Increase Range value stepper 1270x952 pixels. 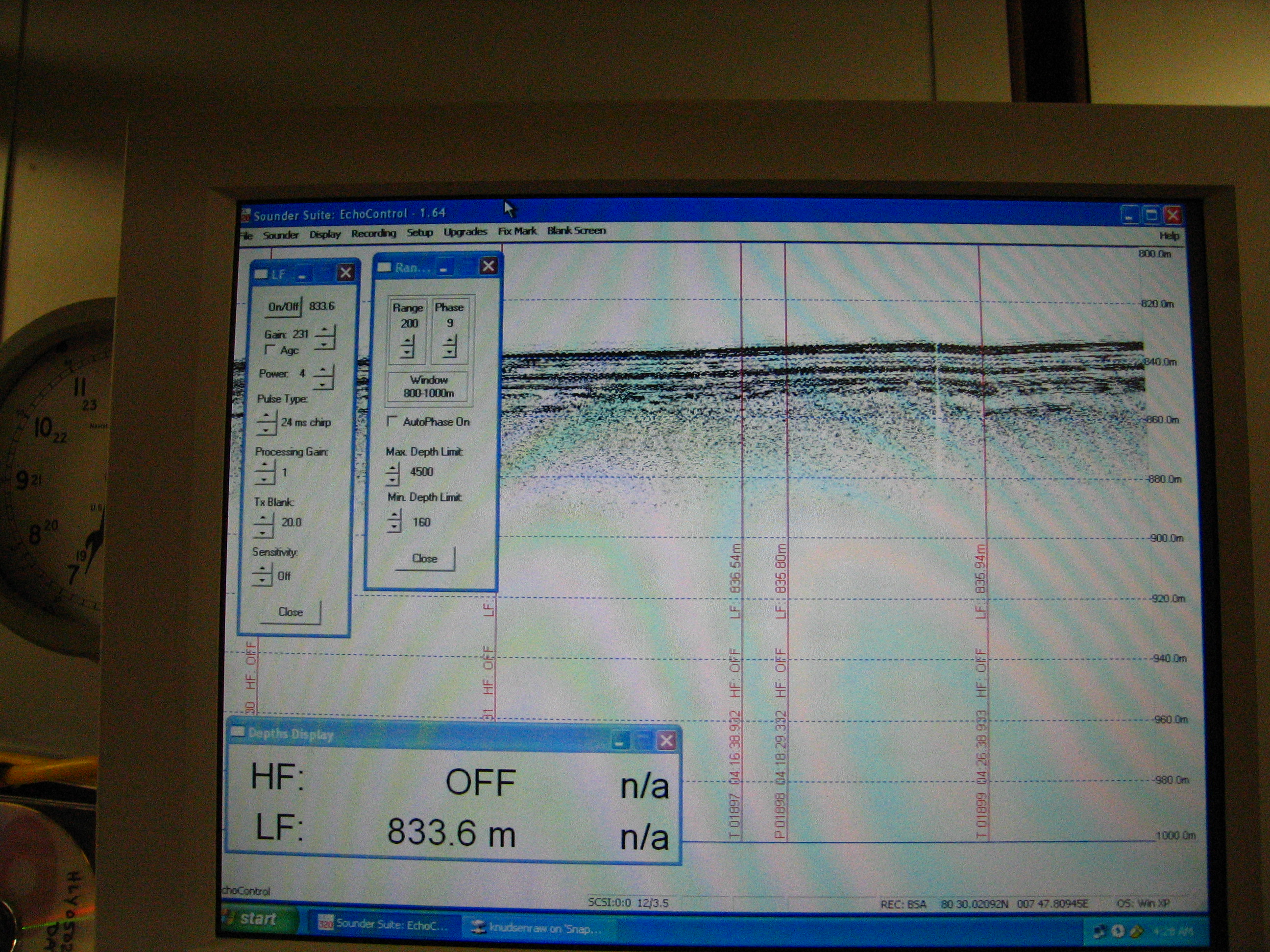pos(407,341)
